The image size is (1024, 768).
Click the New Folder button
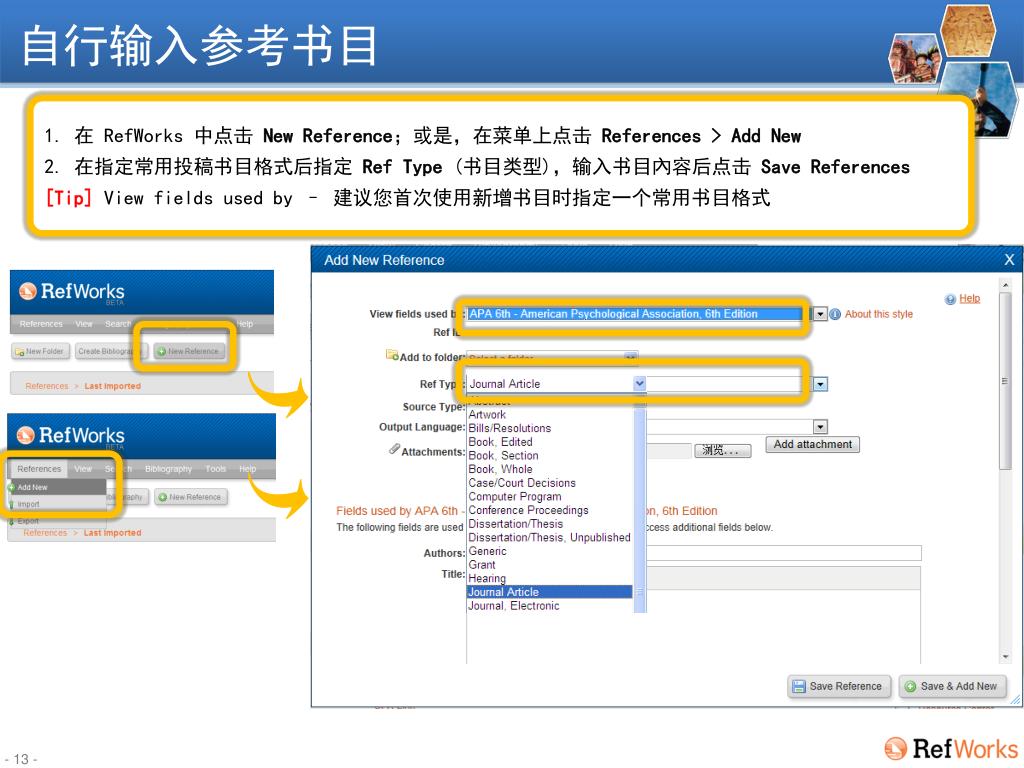(x=40, y=351)
